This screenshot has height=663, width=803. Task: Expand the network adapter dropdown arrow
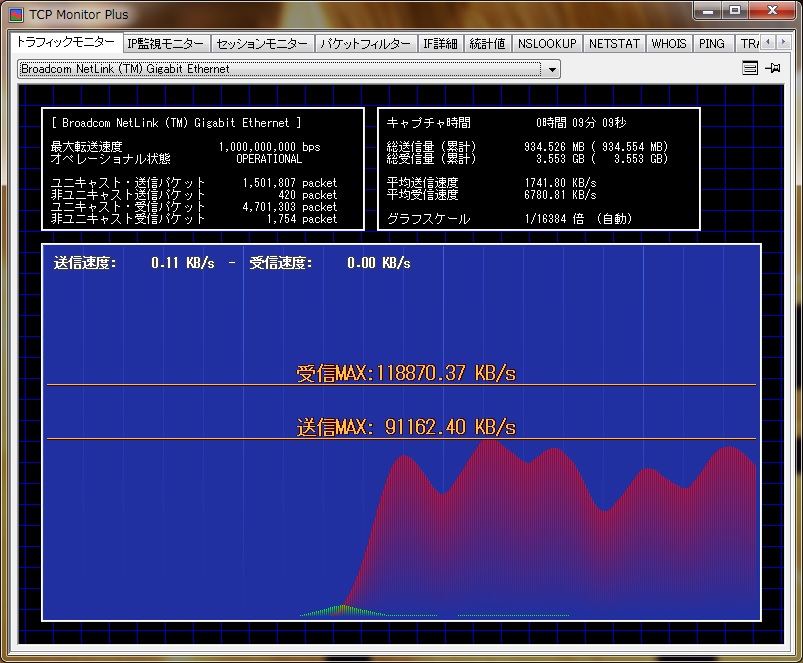pos(552,69)
